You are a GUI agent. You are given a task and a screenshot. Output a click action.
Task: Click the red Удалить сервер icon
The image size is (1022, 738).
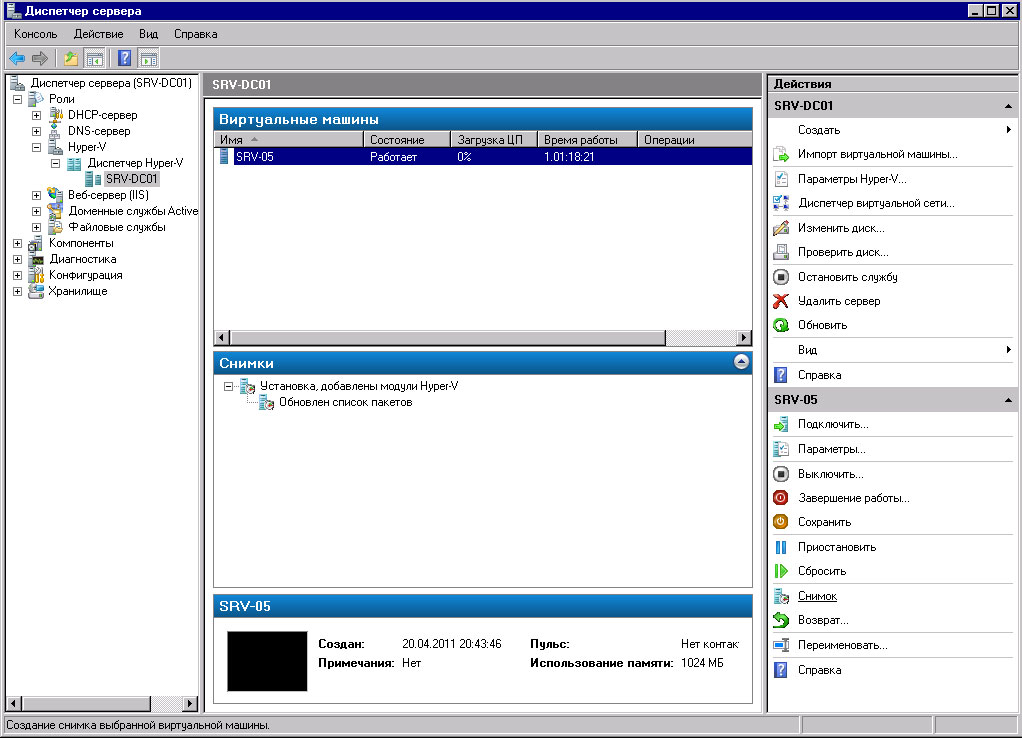click(781, 301)
